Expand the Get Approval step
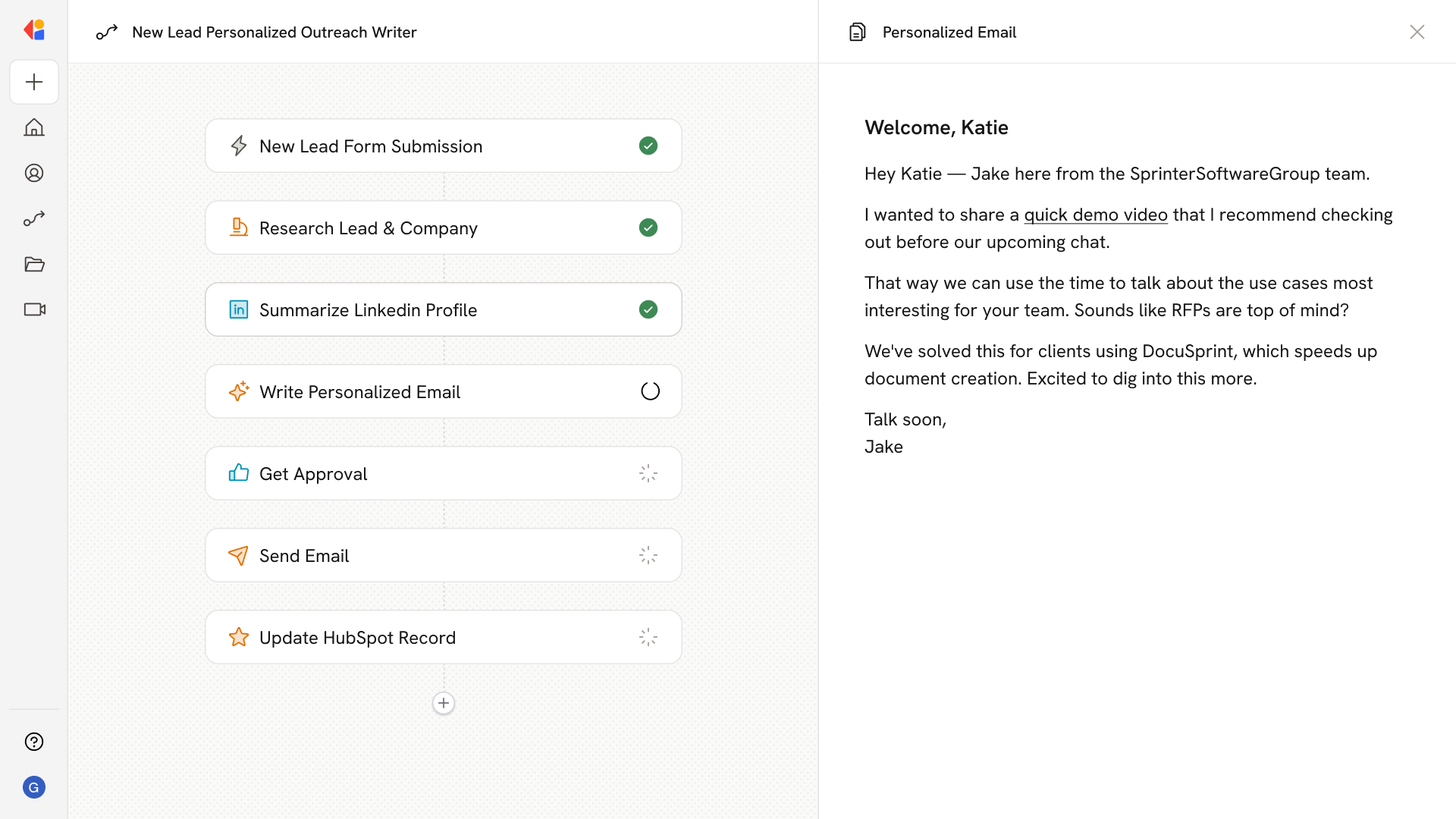Screen dimensions: 1456x819 pos(444,472)
